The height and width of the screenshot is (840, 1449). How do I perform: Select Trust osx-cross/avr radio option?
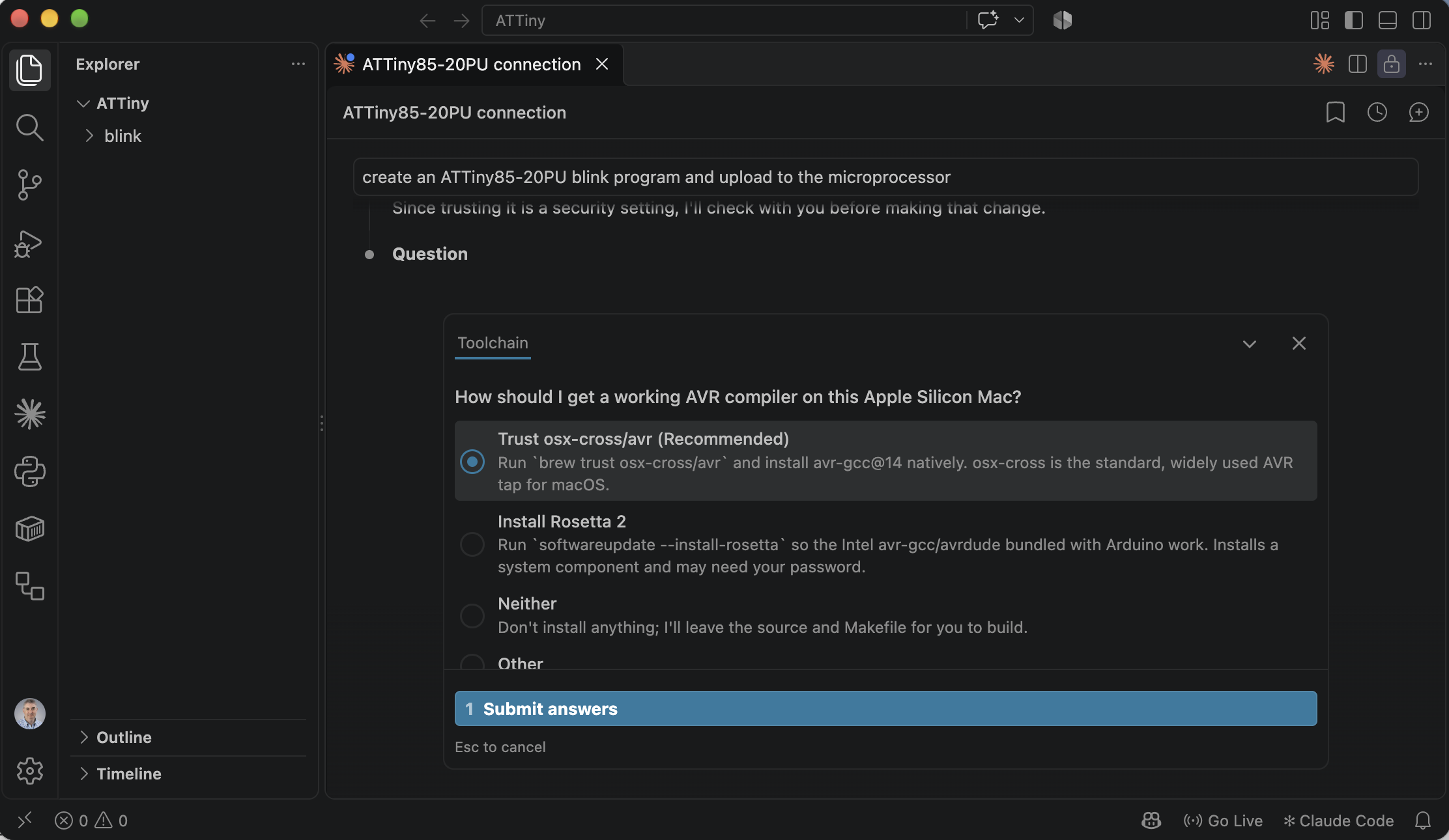click(472, 462)
